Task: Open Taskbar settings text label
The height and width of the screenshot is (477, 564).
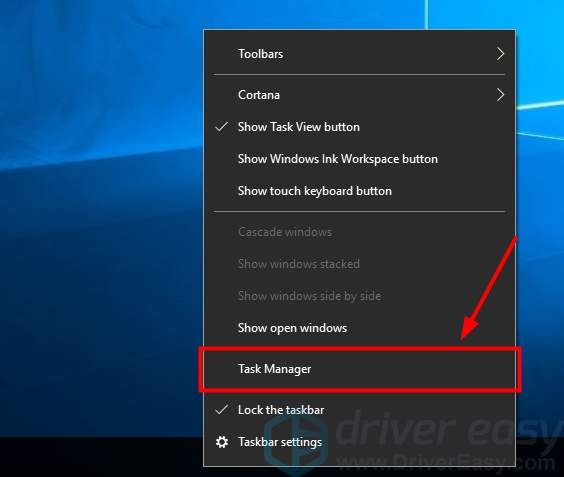Action: [280, 442]
